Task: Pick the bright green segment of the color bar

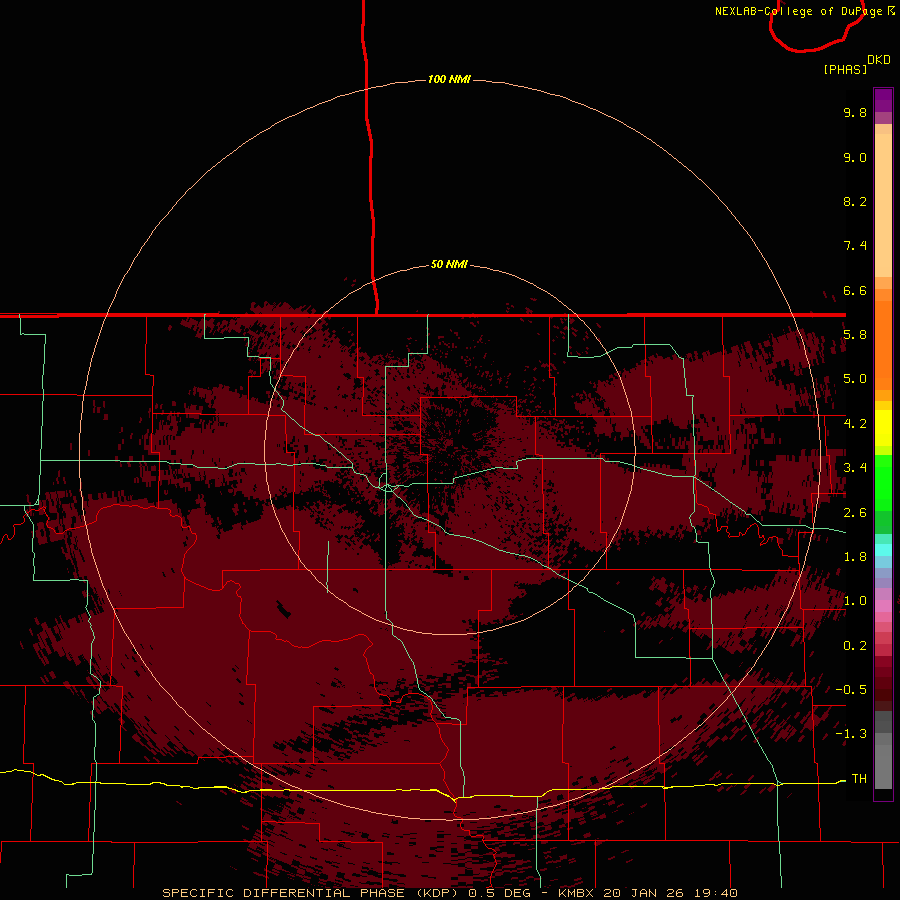Action: pyautogui.click(x=883, y=483)
